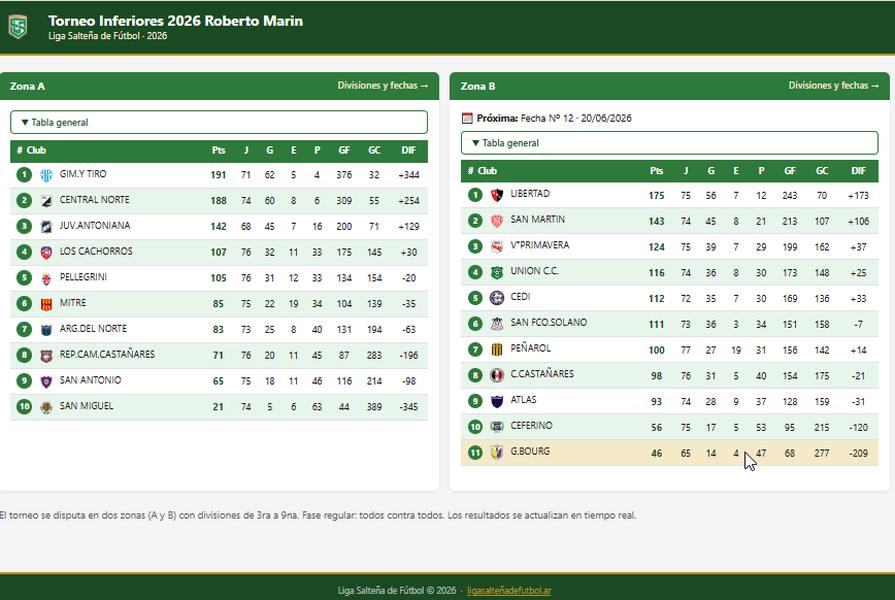This screenshot has height=600, width=895.
Task: Select the Juv. Antoniana table row
Action: [x=219, y=227]
